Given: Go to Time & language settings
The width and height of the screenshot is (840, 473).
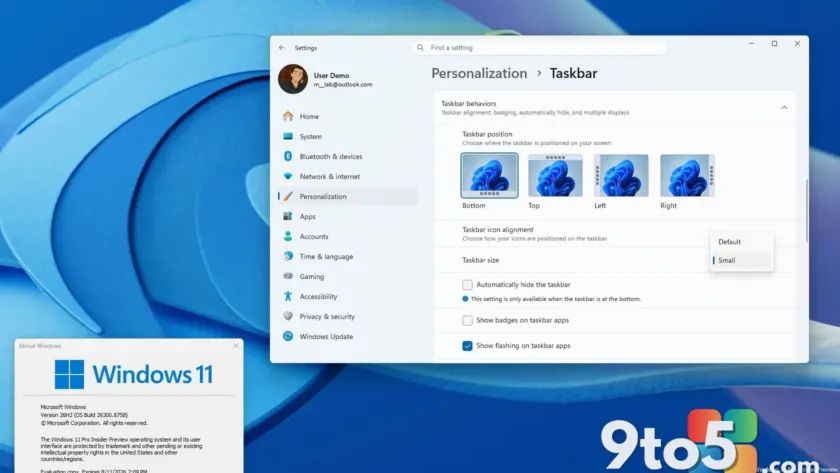Looking at the screenshot, I should [348, 256].
